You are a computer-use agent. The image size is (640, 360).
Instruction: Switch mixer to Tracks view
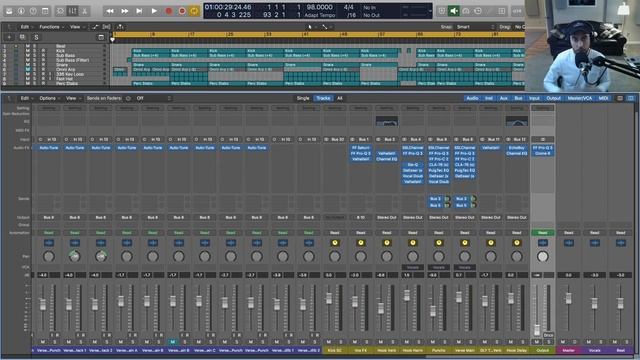point(323,98)
